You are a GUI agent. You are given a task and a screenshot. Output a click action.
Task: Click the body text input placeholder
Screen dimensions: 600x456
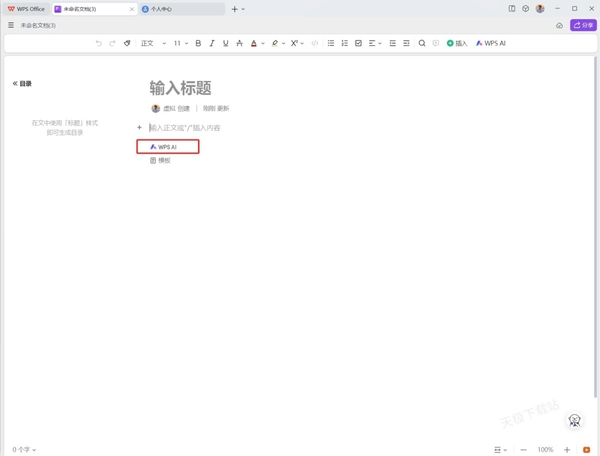click(x=184, y=128)
